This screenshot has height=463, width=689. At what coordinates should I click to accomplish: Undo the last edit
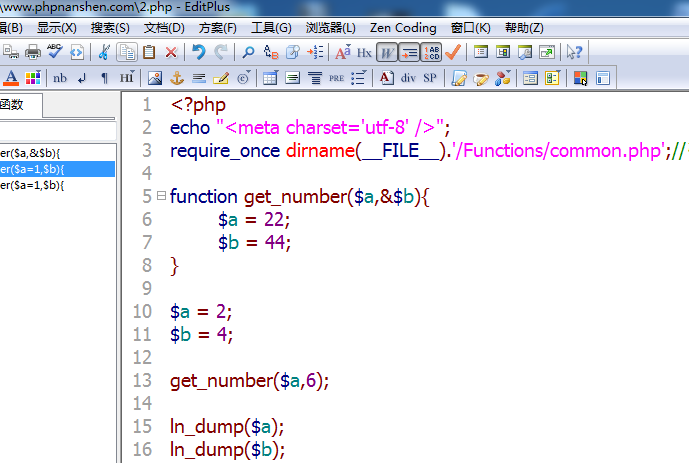[x=199, y=52]
